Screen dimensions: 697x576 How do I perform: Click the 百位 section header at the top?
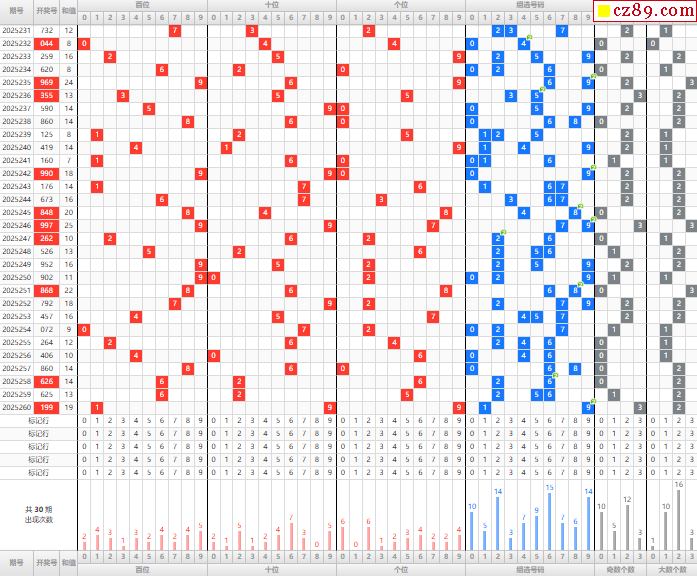(142, 5)
